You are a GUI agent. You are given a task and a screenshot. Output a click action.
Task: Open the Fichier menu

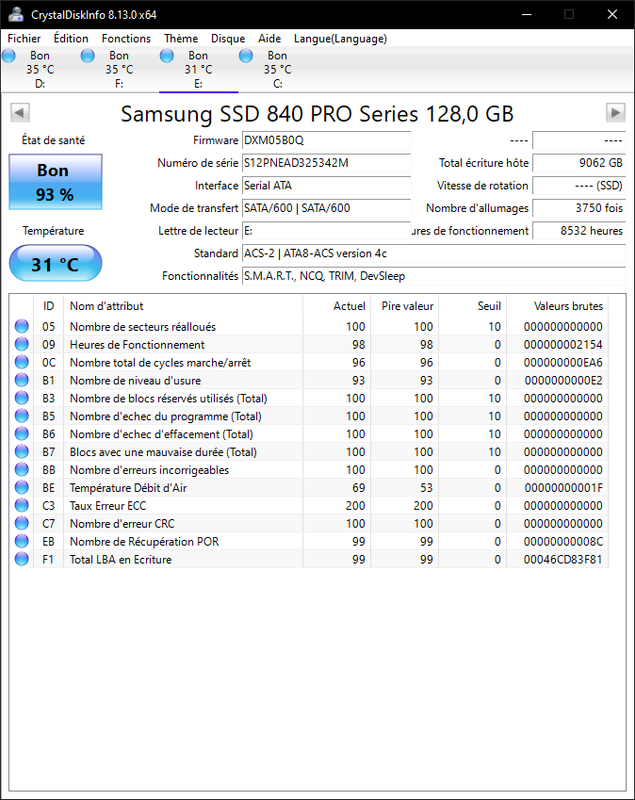24,38
